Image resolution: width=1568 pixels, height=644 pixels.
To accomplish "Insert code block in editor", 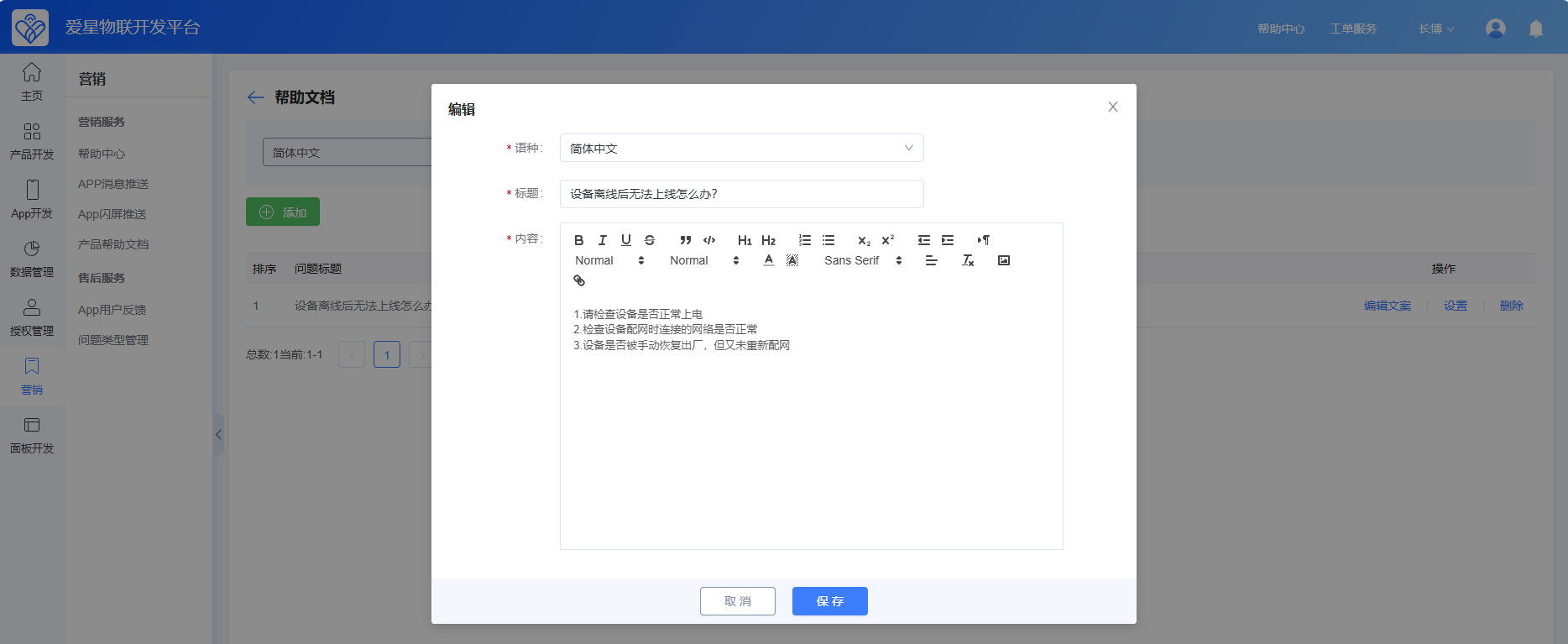I will (709, 240).
